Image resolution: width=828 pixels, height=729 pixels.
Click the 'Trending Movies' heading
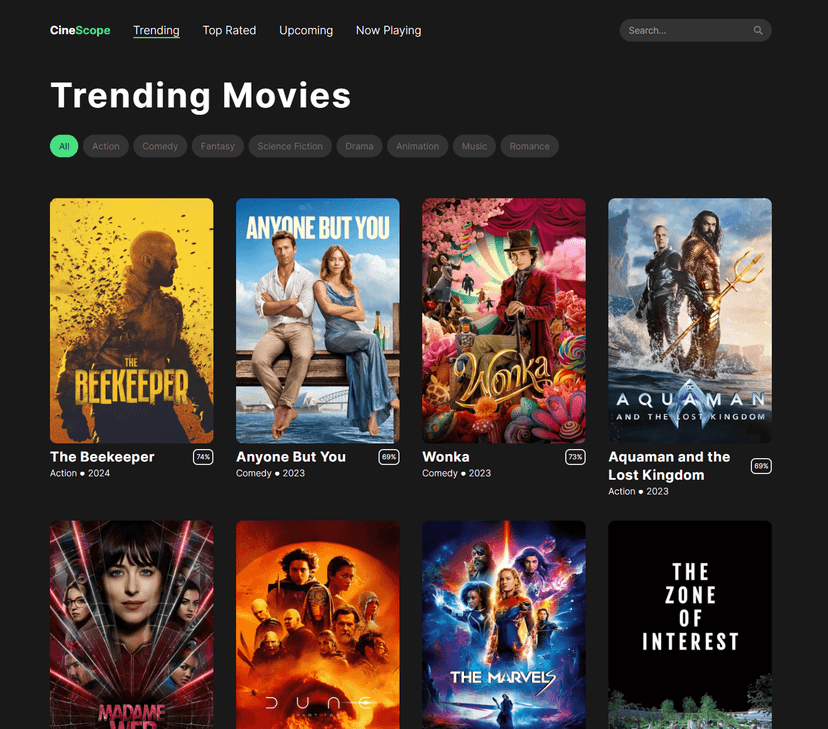pyautogui.click(x=201, y=96)
